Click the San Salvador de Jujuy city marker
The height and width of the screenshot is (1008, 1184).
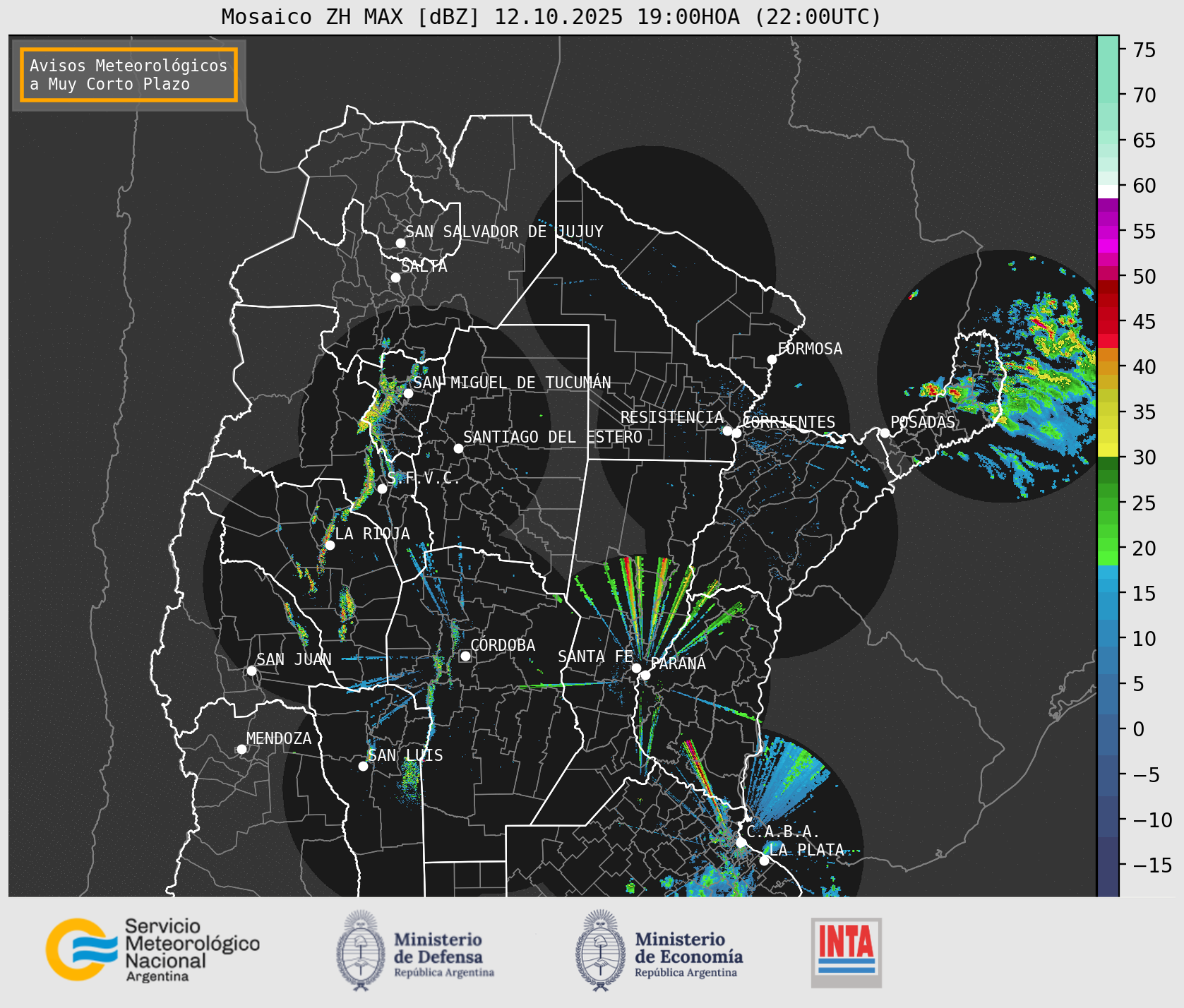(x=400, y=243)
